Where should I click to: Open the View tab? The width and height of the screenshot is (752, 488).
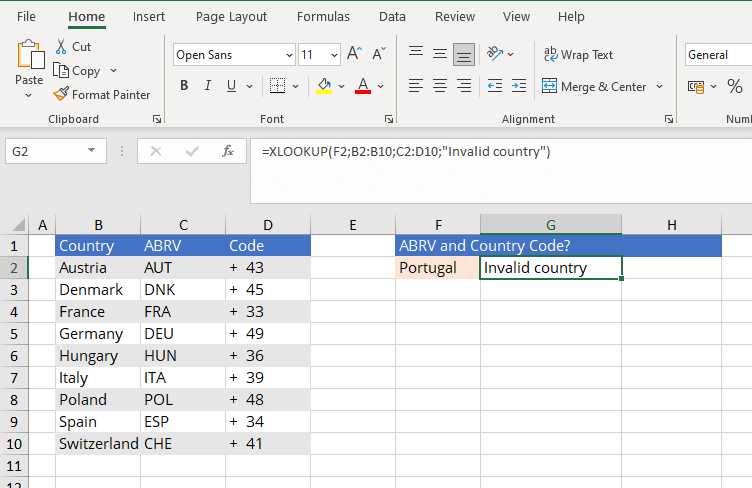(x=517, y=17)
